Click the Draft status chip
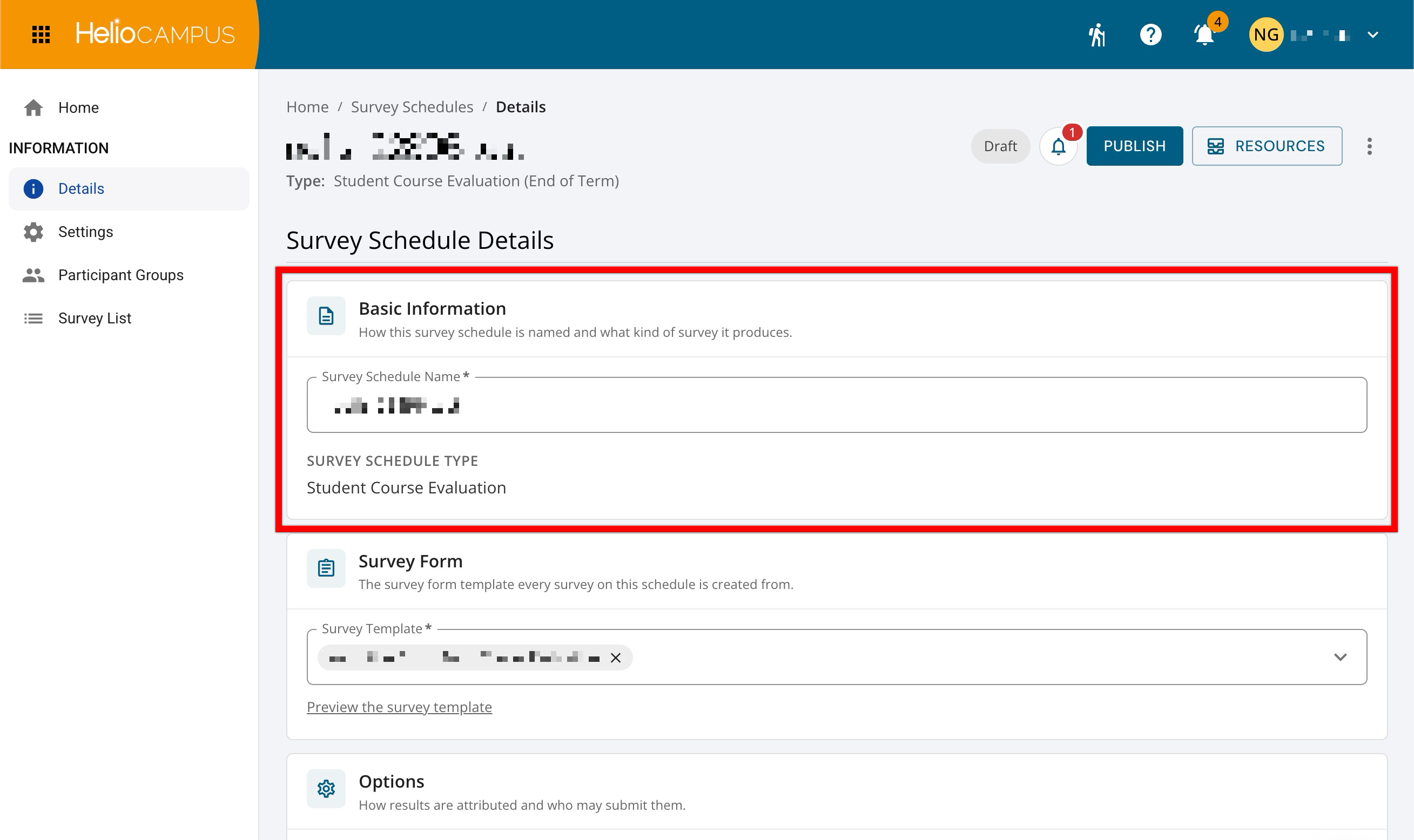The image size is (1414, 840). pyautogui.click(x=1000, y=146)
